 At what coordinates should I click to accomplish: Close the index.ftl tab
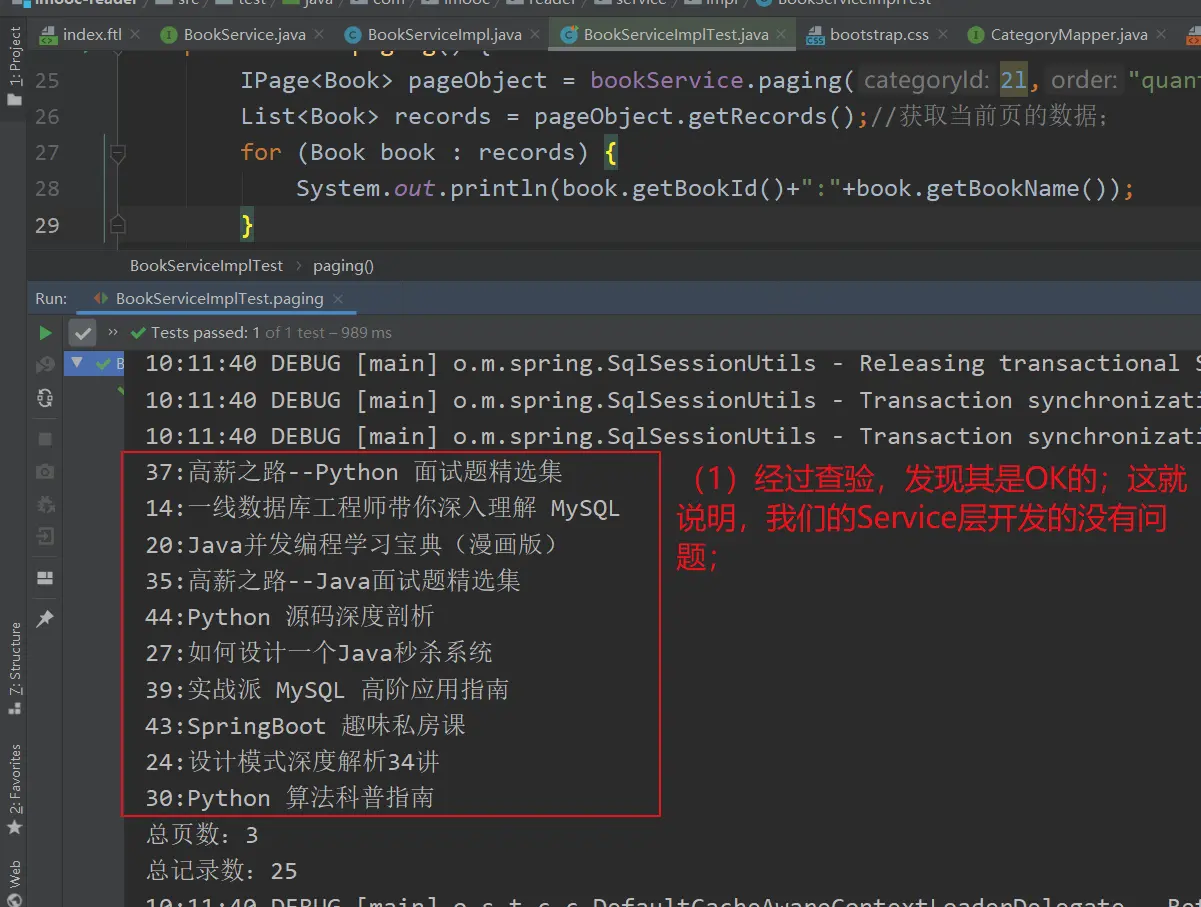click(136, 35)
